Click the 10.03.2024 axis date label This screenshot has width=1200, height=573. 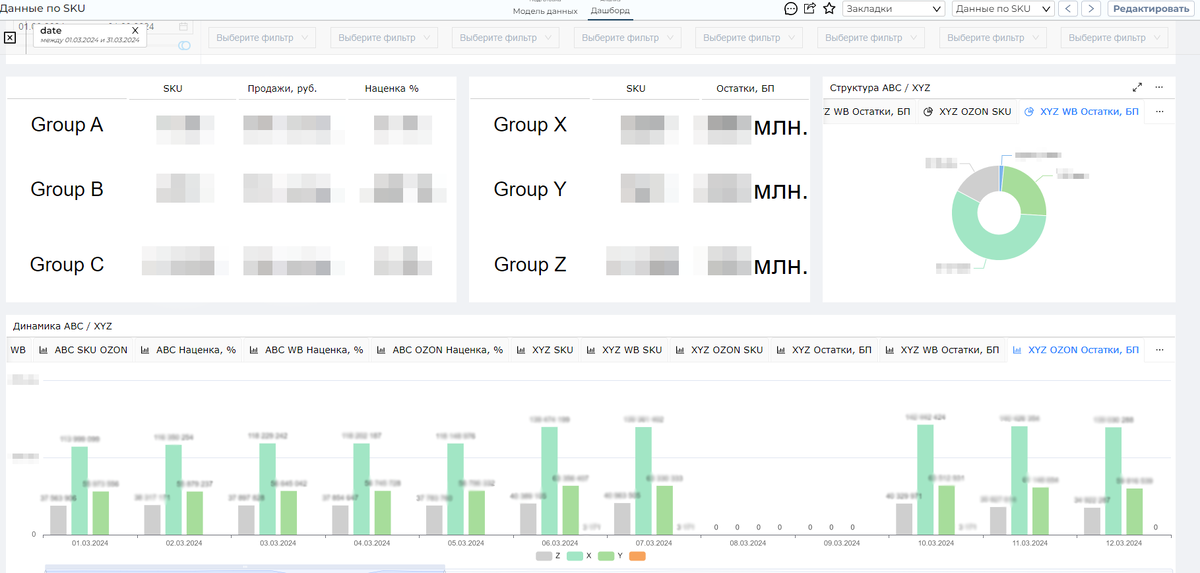(x=937, y=543)
